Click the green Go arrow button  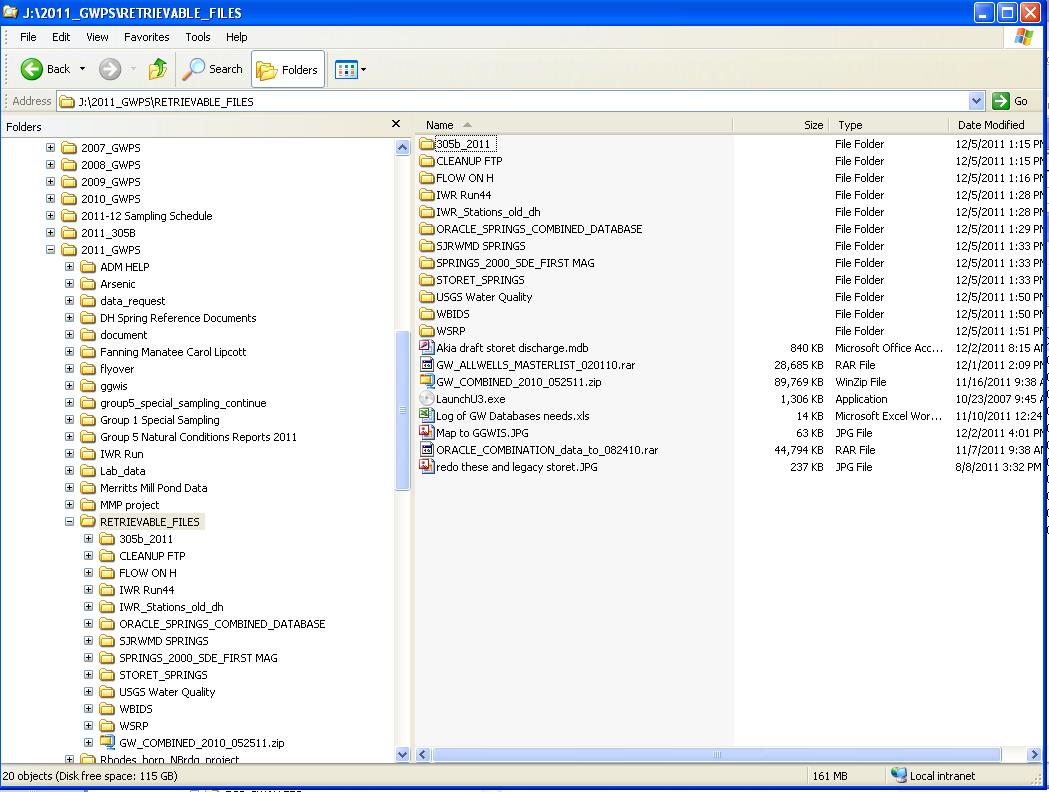point(1001,101)
